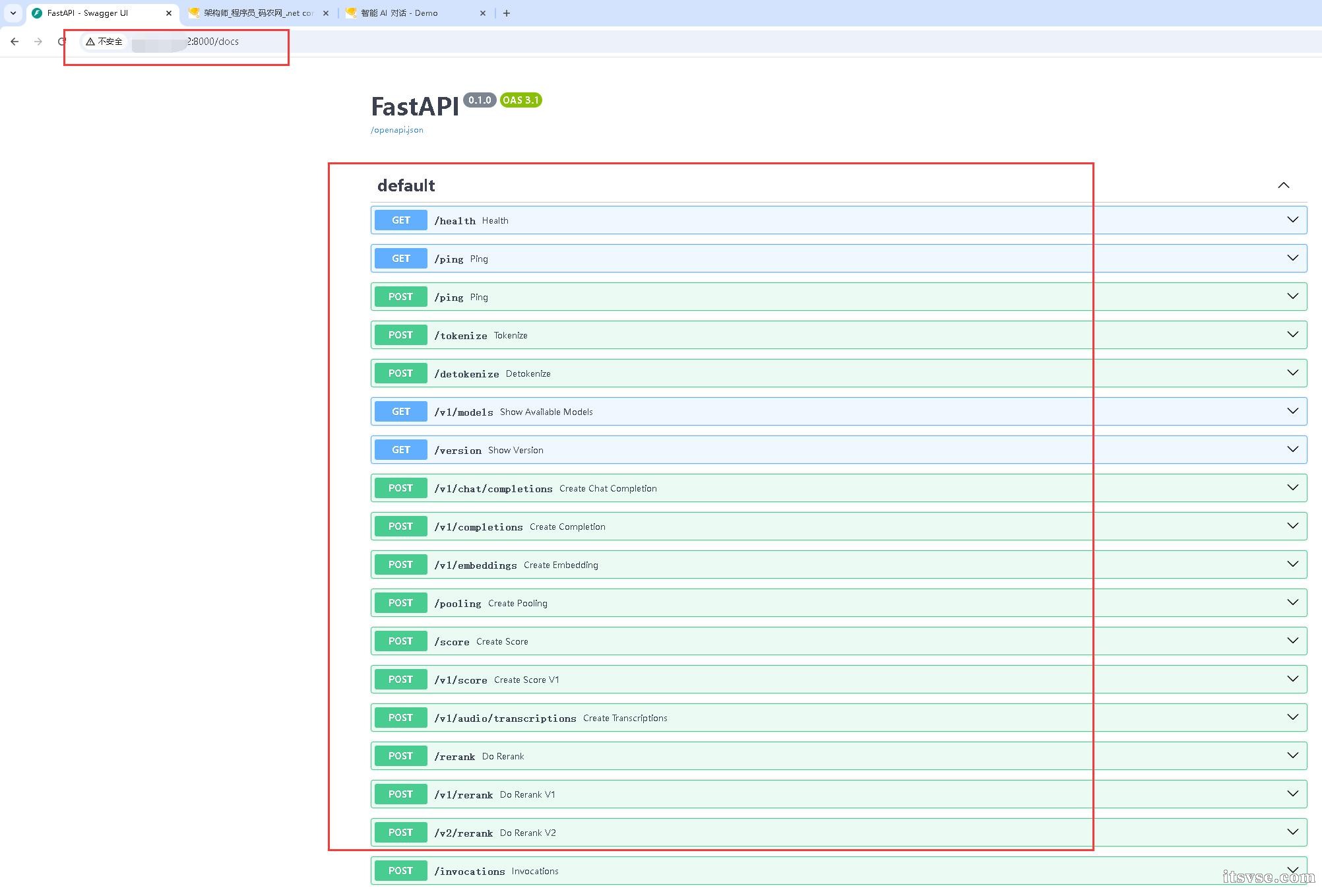This screenshot has height=896, width=1322.
Task: Expand the /detokenize endpoint chevron
Action: pos(1293,373)
